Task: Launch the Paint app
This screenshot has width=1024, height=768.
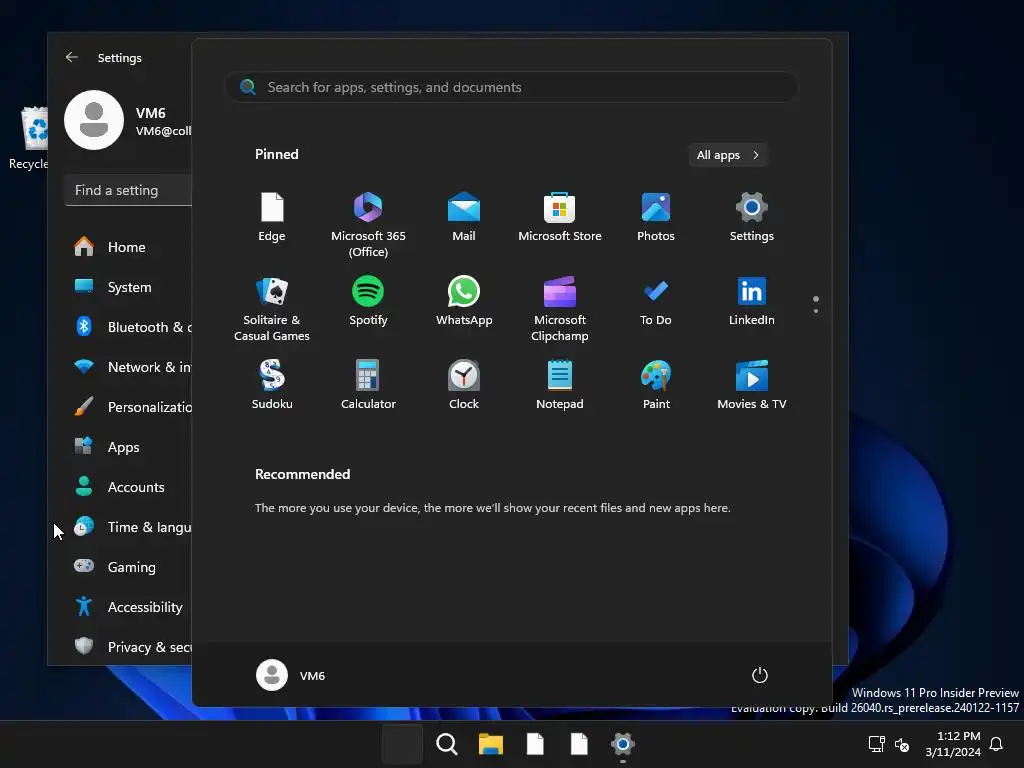Action: pos(656,385)
